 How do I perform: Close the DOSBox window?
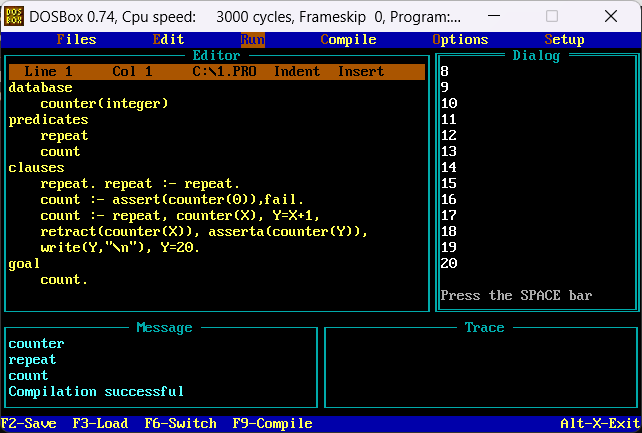(x=611, y=16)
